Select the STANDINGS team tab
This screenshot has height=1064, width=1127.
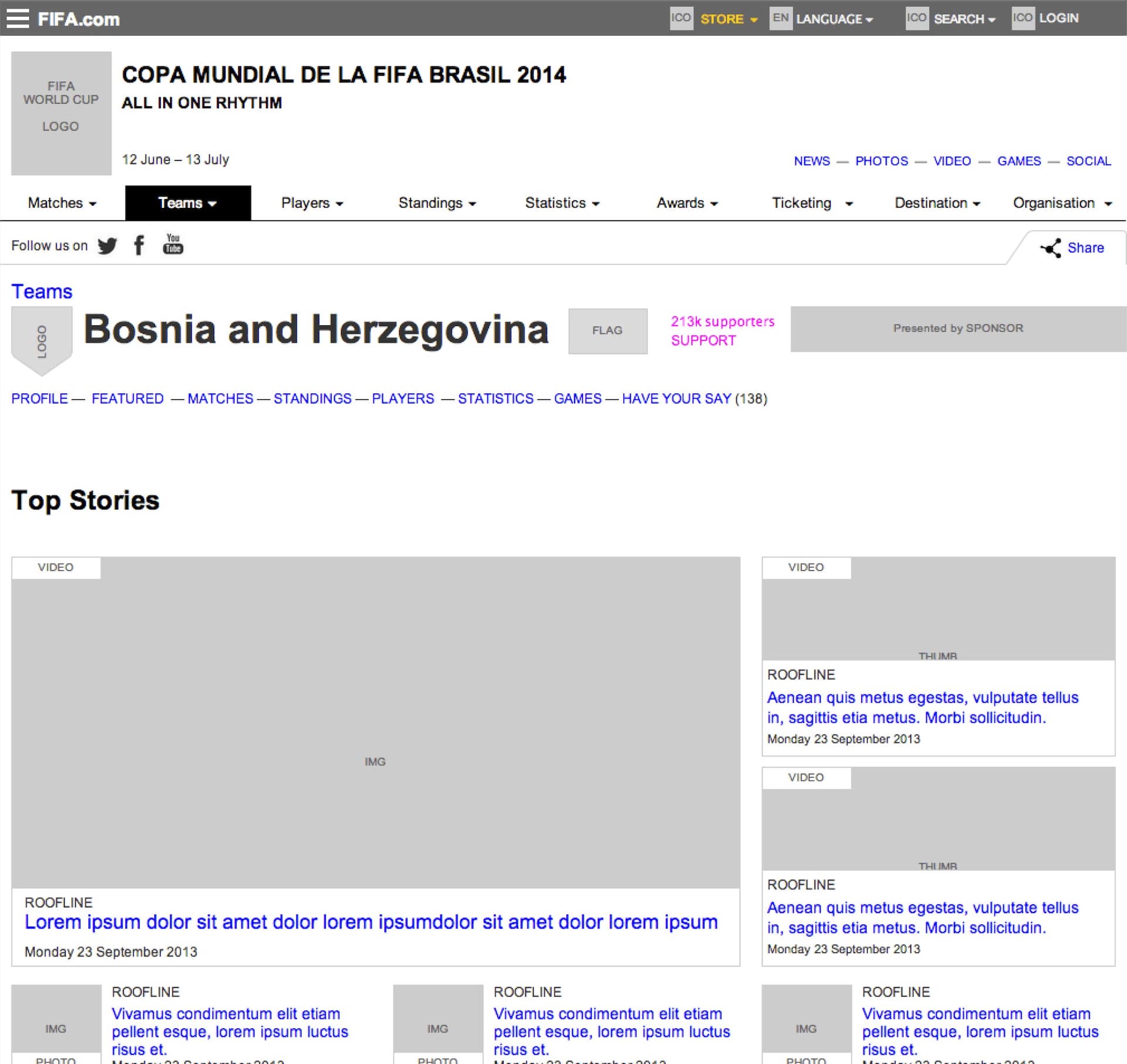312,399
